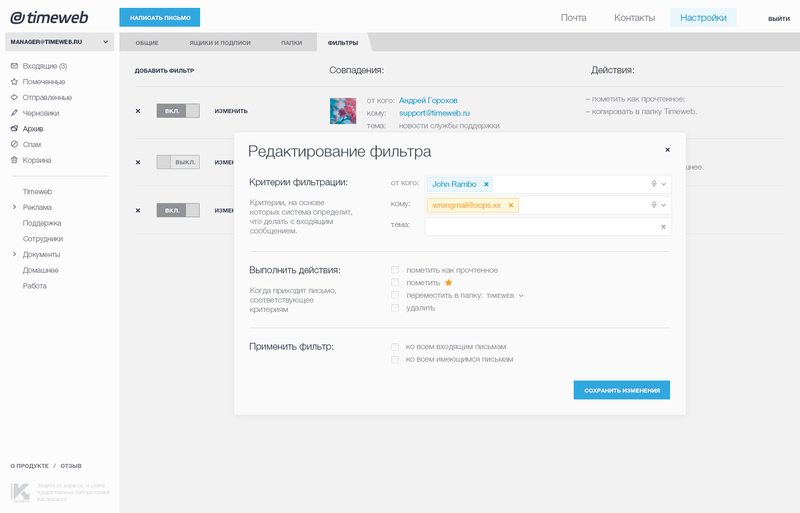This screenshot has width=800, height=513.
Task: Open the Андрей Горохов sender link
Action: [x=428, y=100]
